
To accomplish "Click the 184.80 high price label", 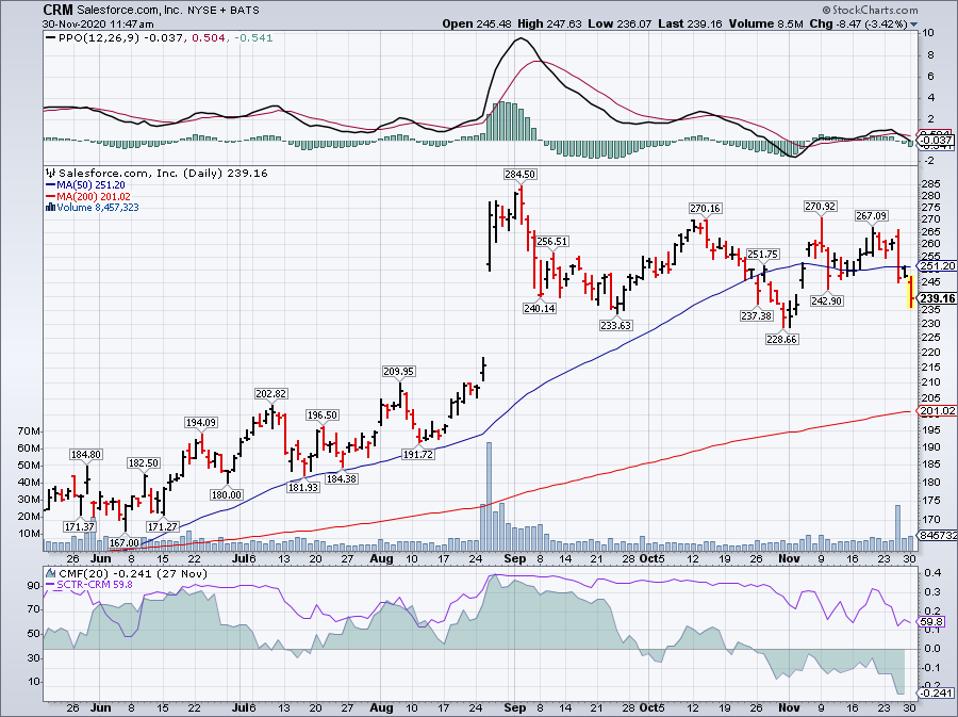I will click(x=86, y=454).
